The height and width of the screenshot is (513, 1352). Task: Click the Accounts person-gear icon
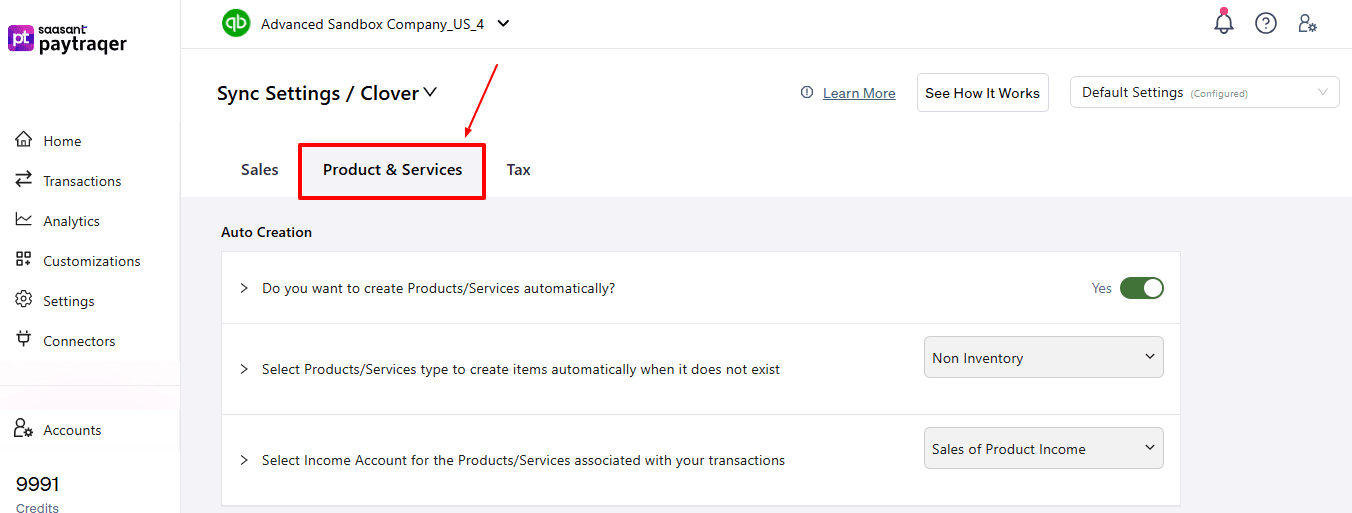click(x=25, y=429)
